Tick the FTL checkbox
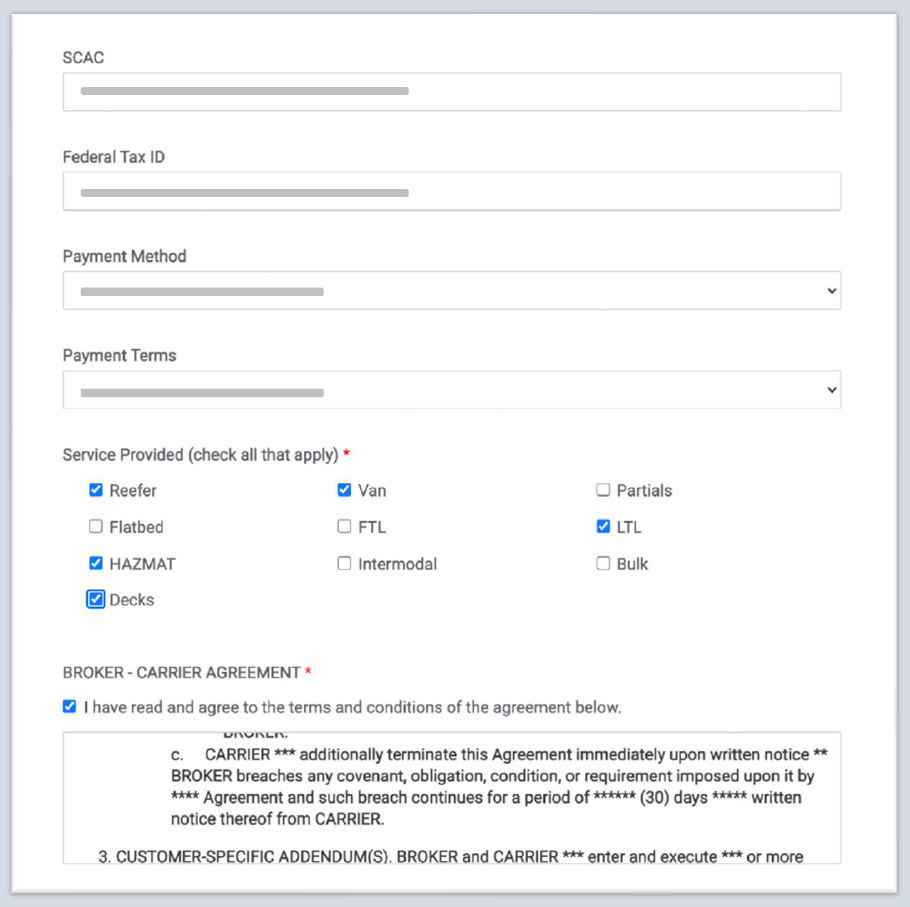910x907 pixels. (x=344, y=526)
